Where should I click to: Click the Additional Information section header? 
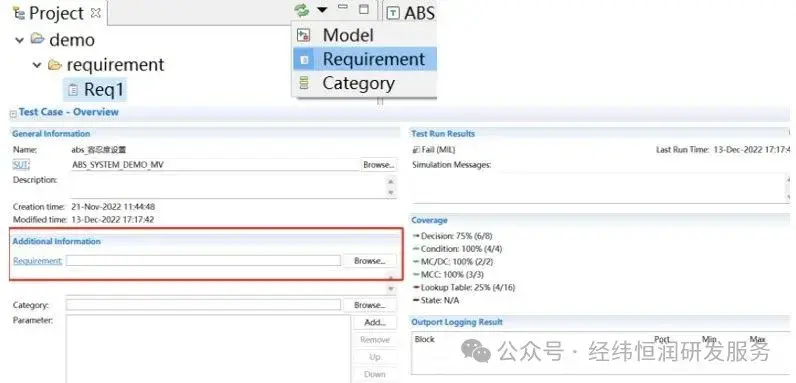coord(56,241)
